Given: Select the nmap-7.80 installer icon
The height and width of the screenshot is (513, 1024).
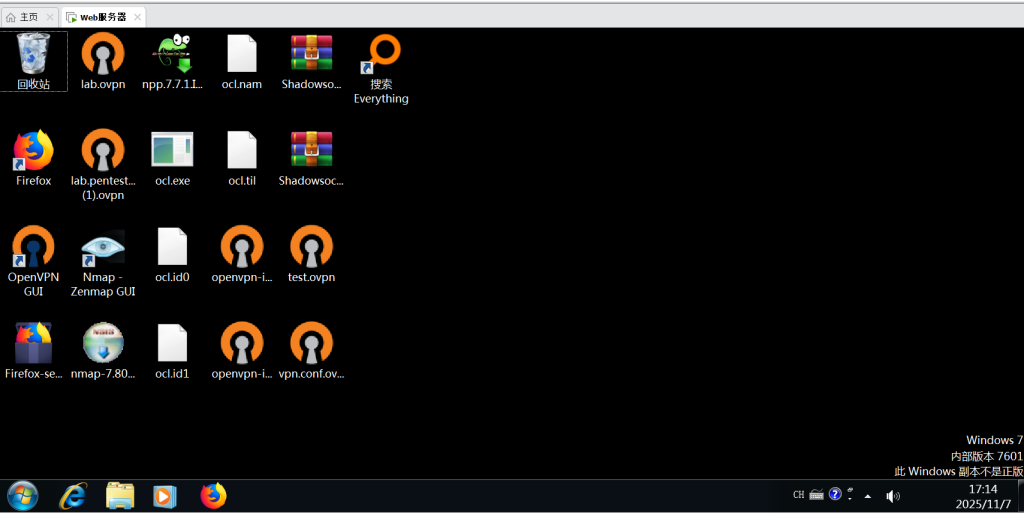Looking at the screenshot, I should pos(103,351).
